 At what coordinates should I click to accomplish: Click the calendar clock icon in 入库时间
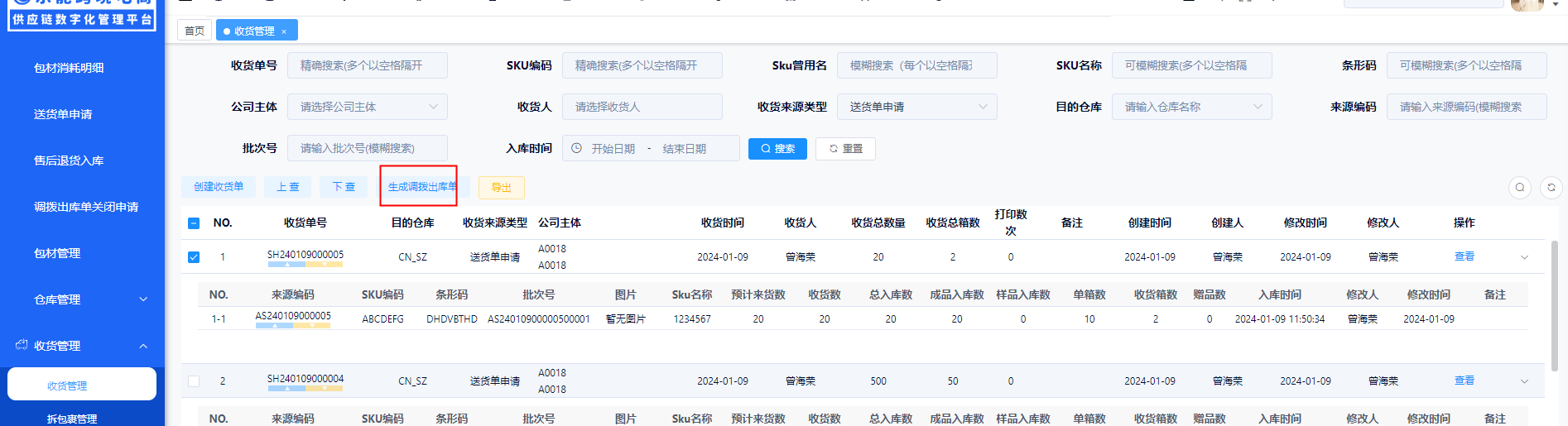coord(577,148)
